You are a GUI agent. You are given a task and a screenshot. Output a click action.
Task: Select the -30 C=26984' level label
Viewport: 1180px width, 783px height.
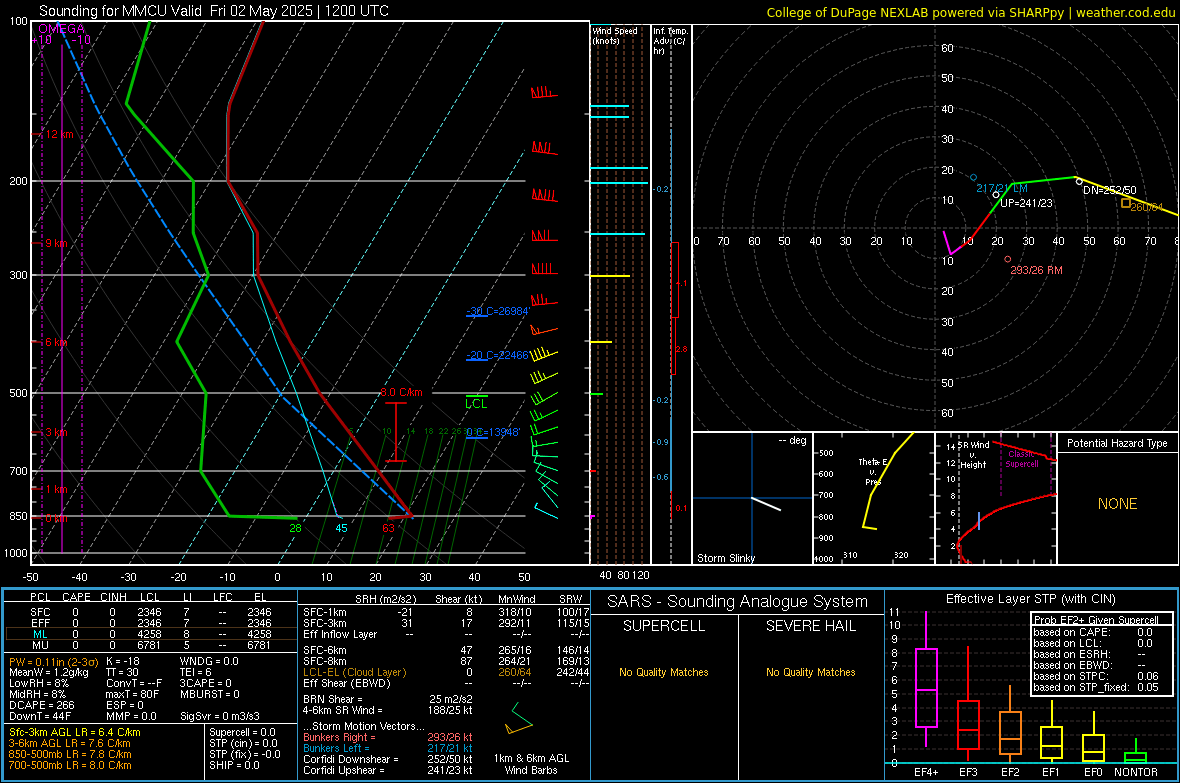pyautogui.click(x=498, y=311)
